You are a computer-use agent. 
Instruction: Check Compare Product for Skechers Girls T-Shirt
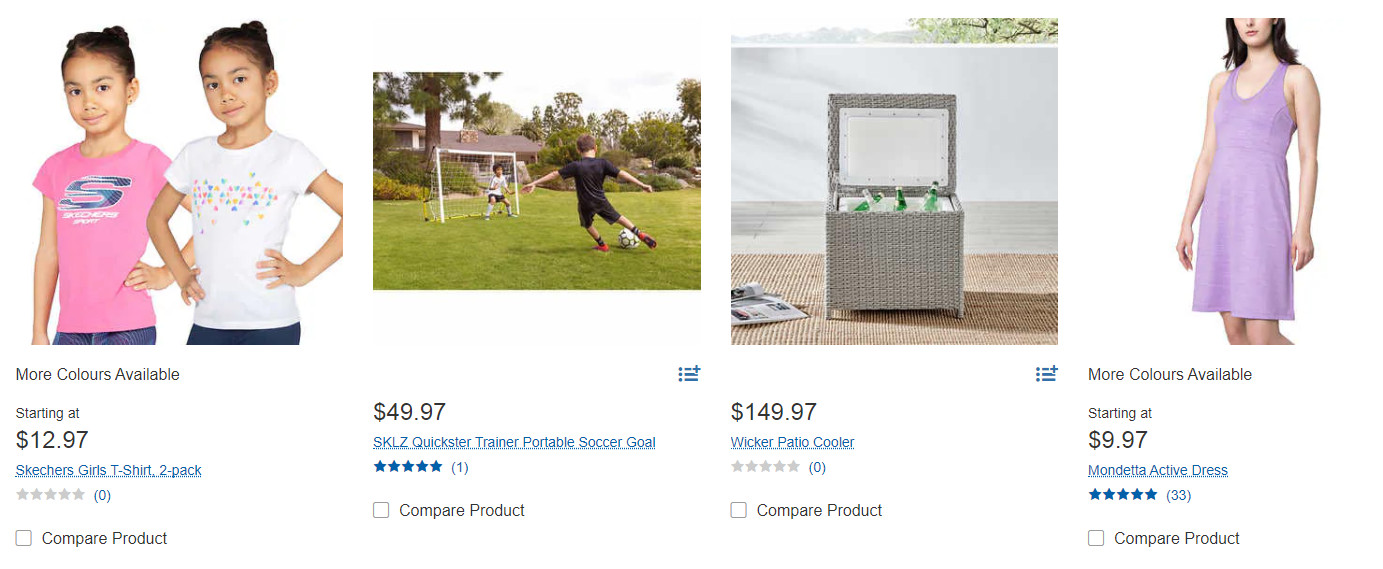click(x=24, y=538)
